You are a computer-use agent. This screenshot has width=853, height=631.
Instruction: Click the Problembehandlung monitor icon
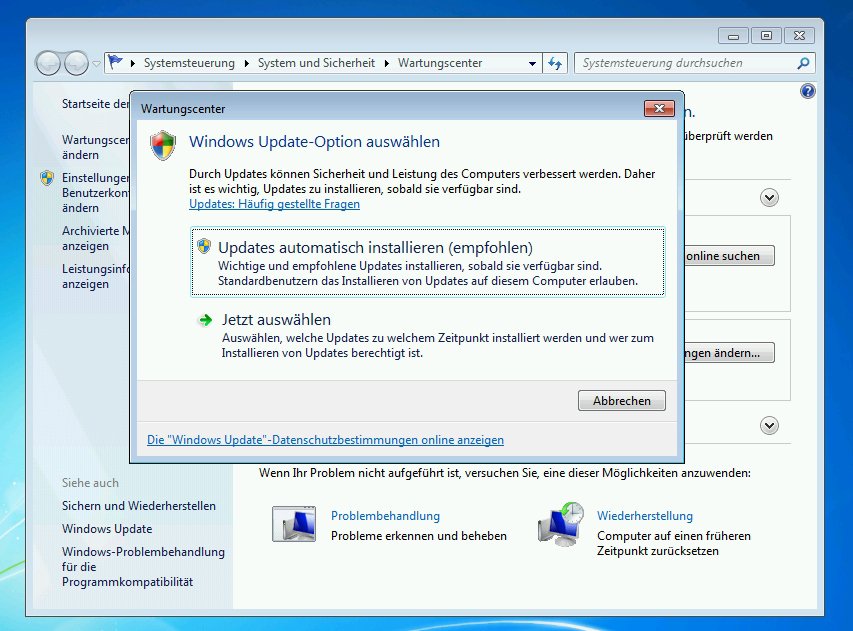pyautogui.click(x=296, y=523)
